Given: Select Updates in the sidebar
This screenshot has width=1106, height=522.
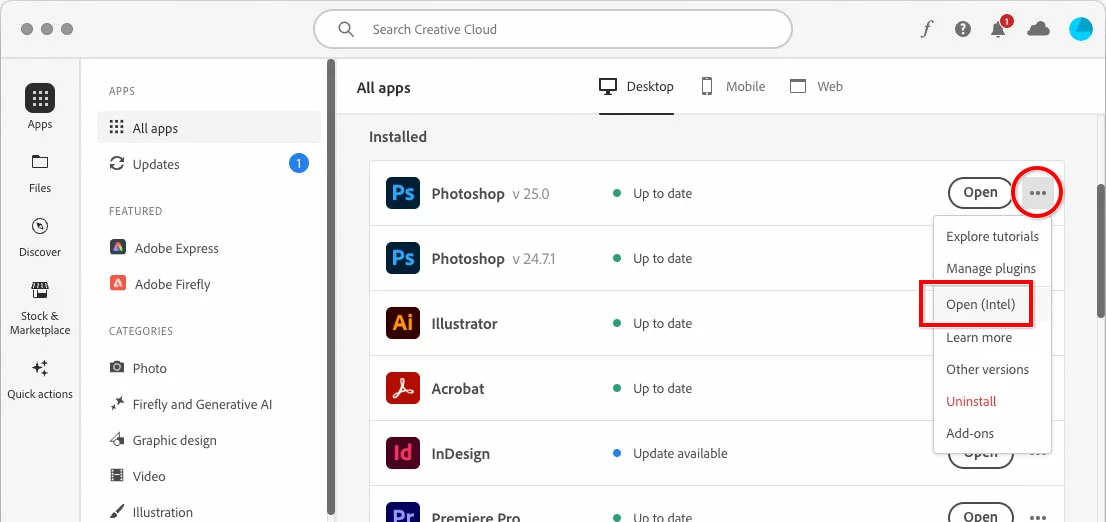Looking at the screenshot, I should 209,164.
